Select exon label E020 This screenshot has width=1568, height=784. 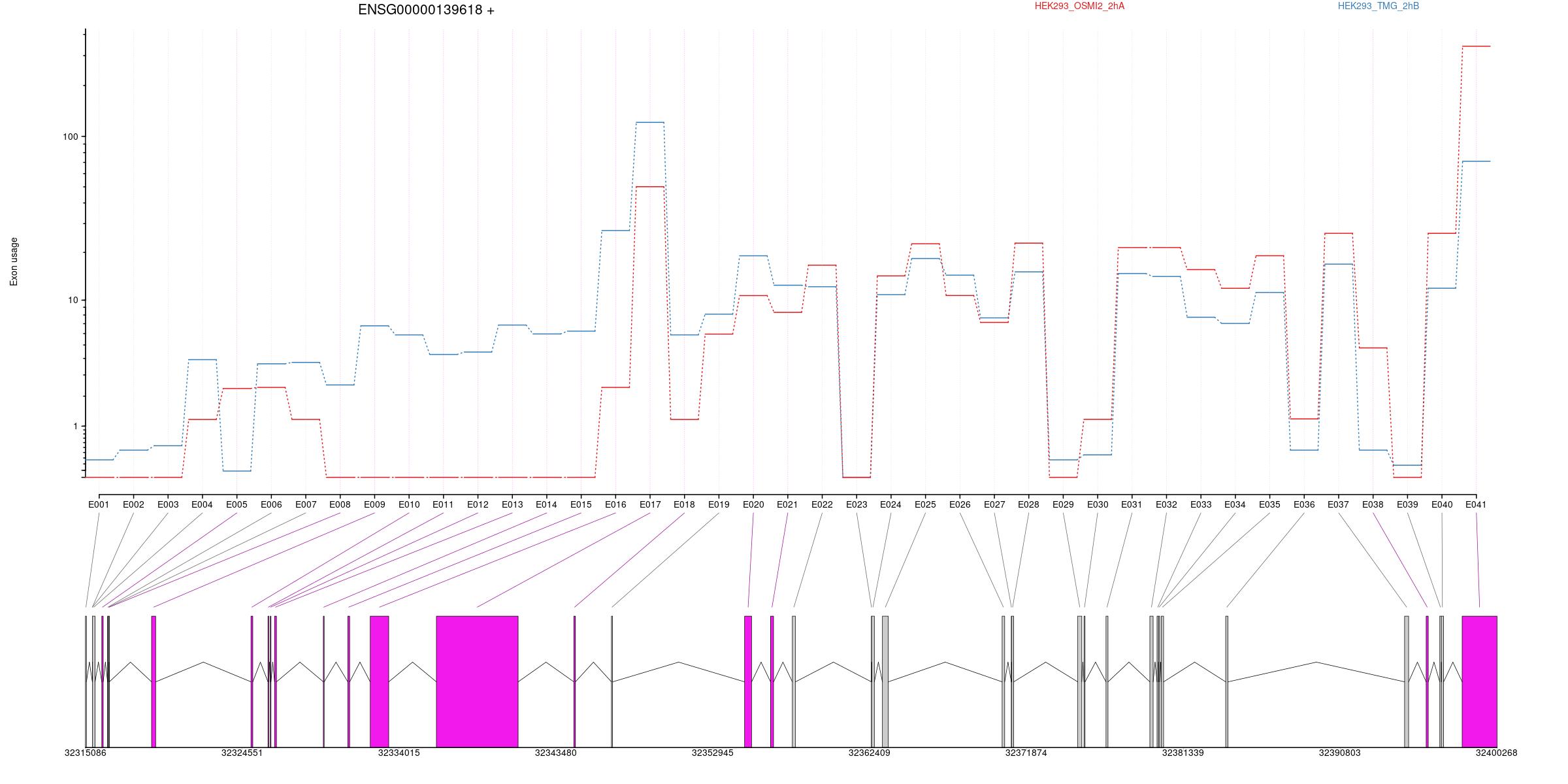[753, 504]
